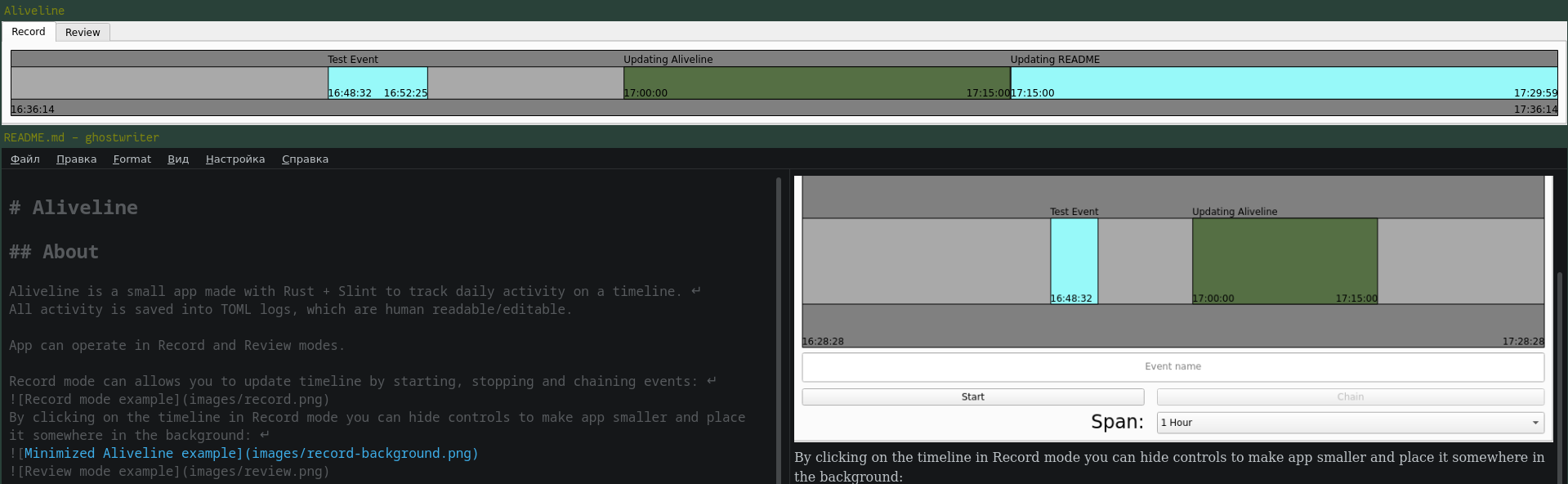
Task: Click the Aliveline heading in the editor
Action: coord(84,208)
